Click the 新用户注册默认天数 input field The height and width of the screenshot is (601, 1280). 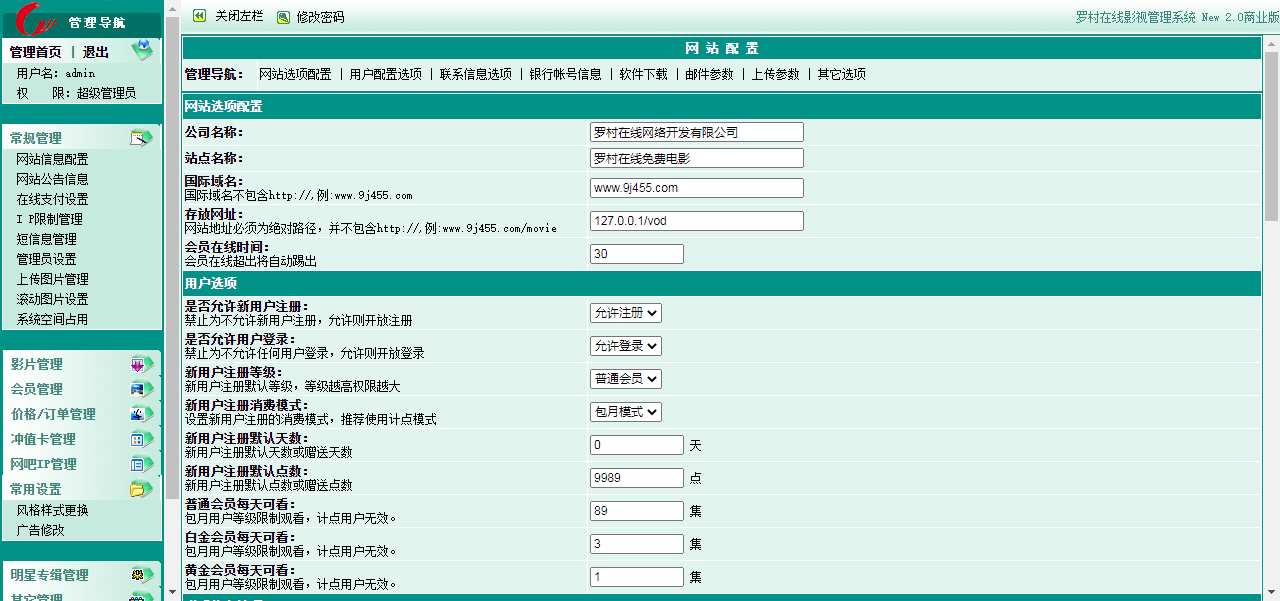pos(637,445)
